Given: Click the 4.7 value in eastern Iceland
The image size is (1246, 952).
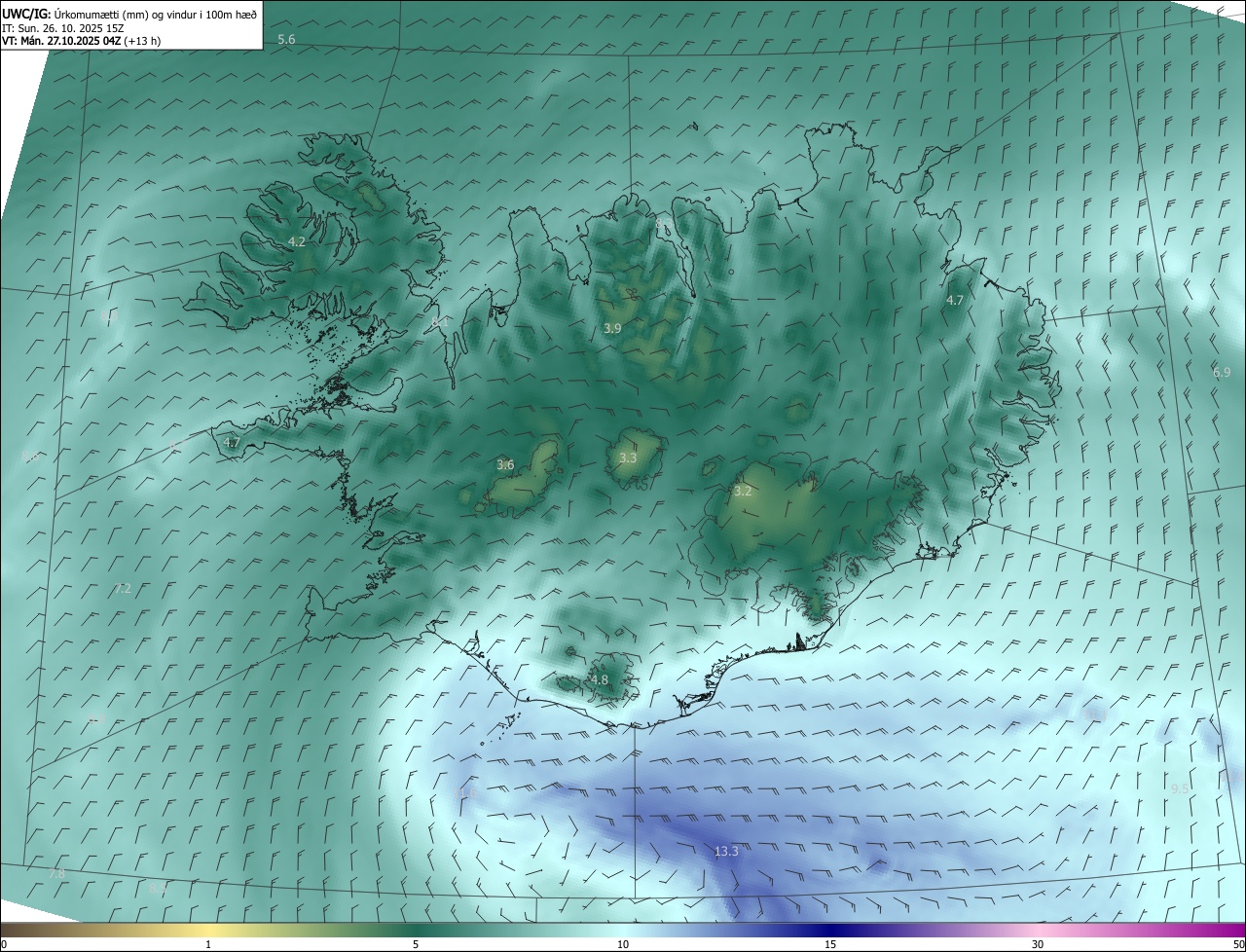Looking at the screenshot, I should [955, 301].
